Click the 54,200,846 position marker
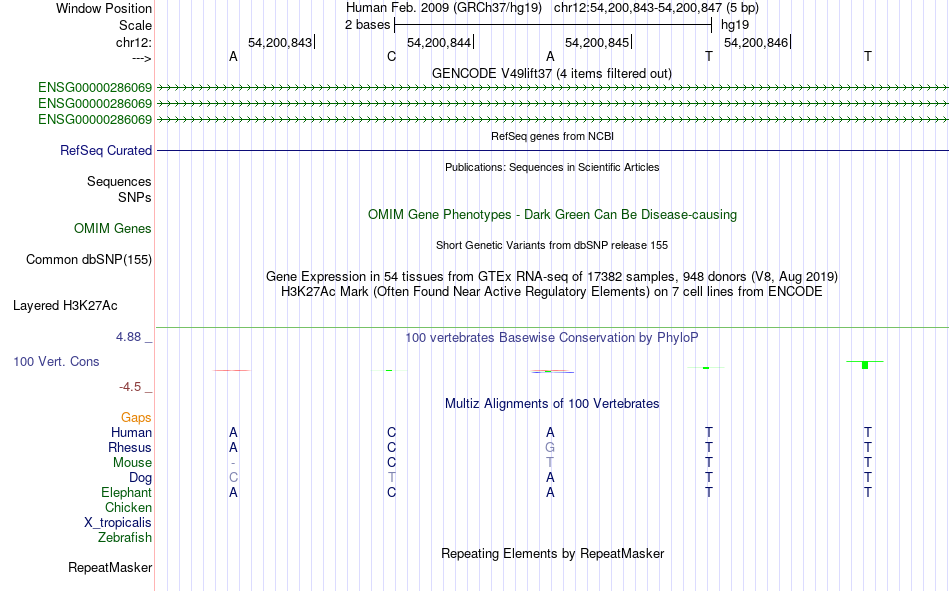The image size is (950, 591). pos(757,42)
